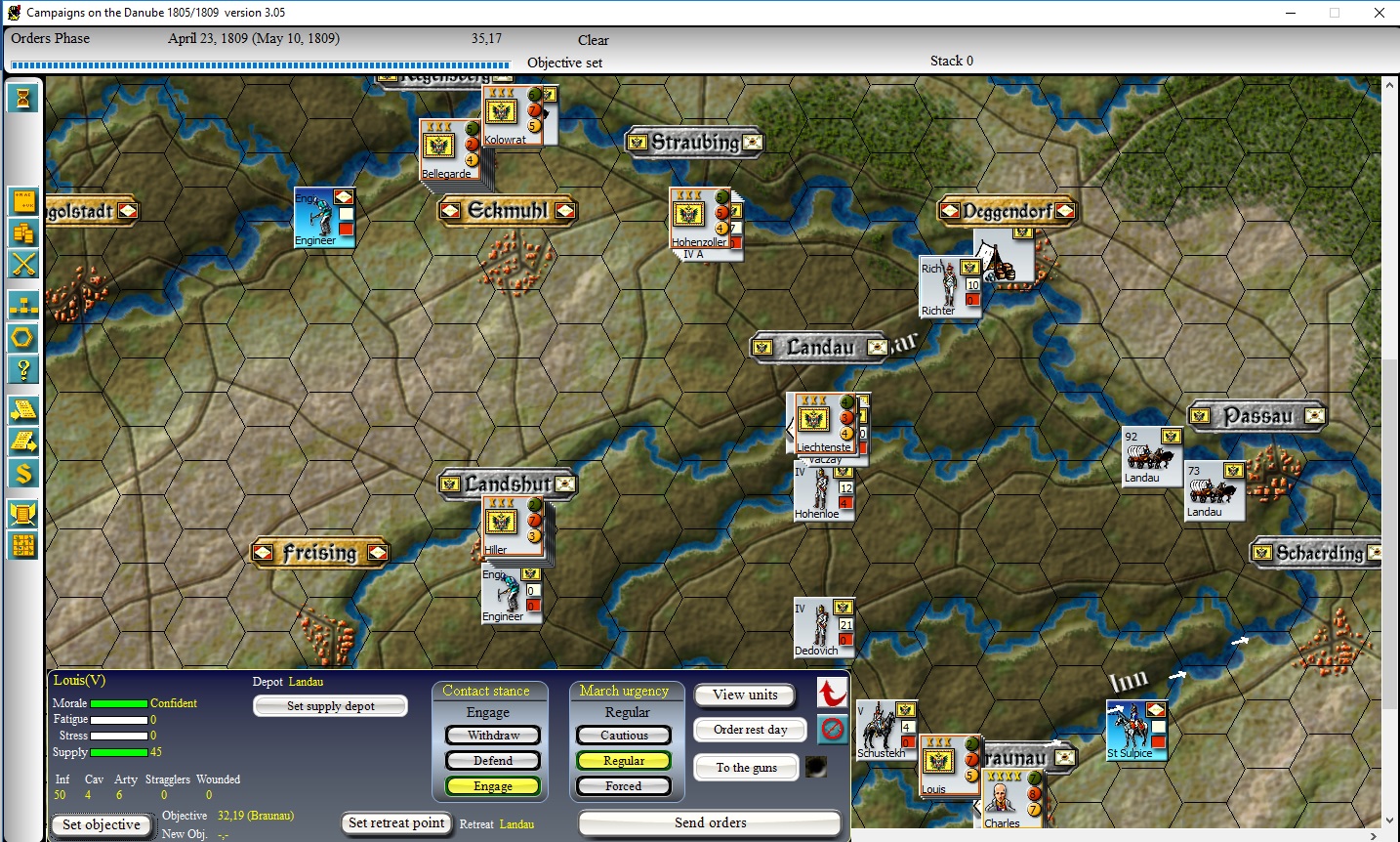Open the organization chart icon
Viewport: 1400px width, 842px height.
[23, 306]
